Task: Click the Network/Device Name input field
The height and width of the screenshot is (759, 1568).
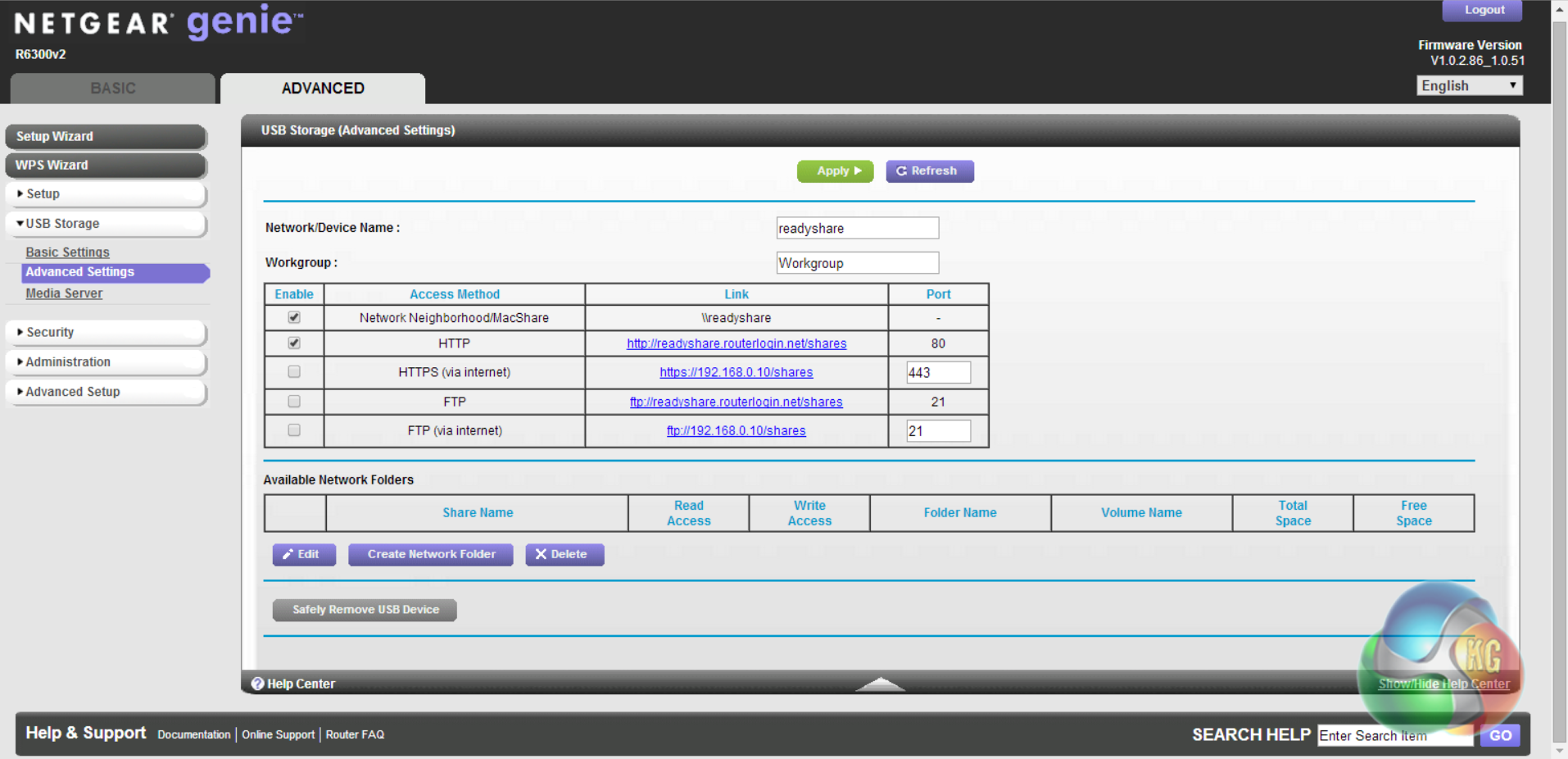Action: (857, 228)
